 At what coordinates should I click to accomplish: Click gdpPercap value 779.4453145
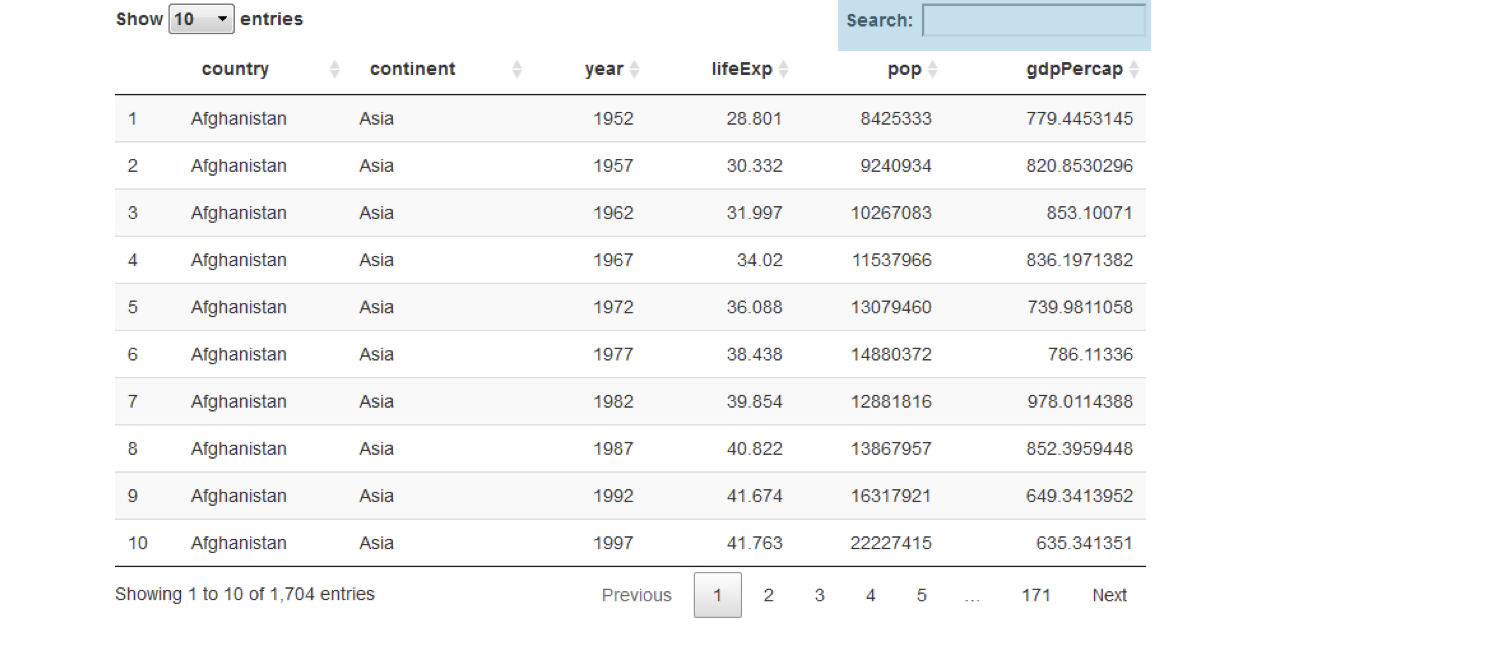coord(1079,118)
